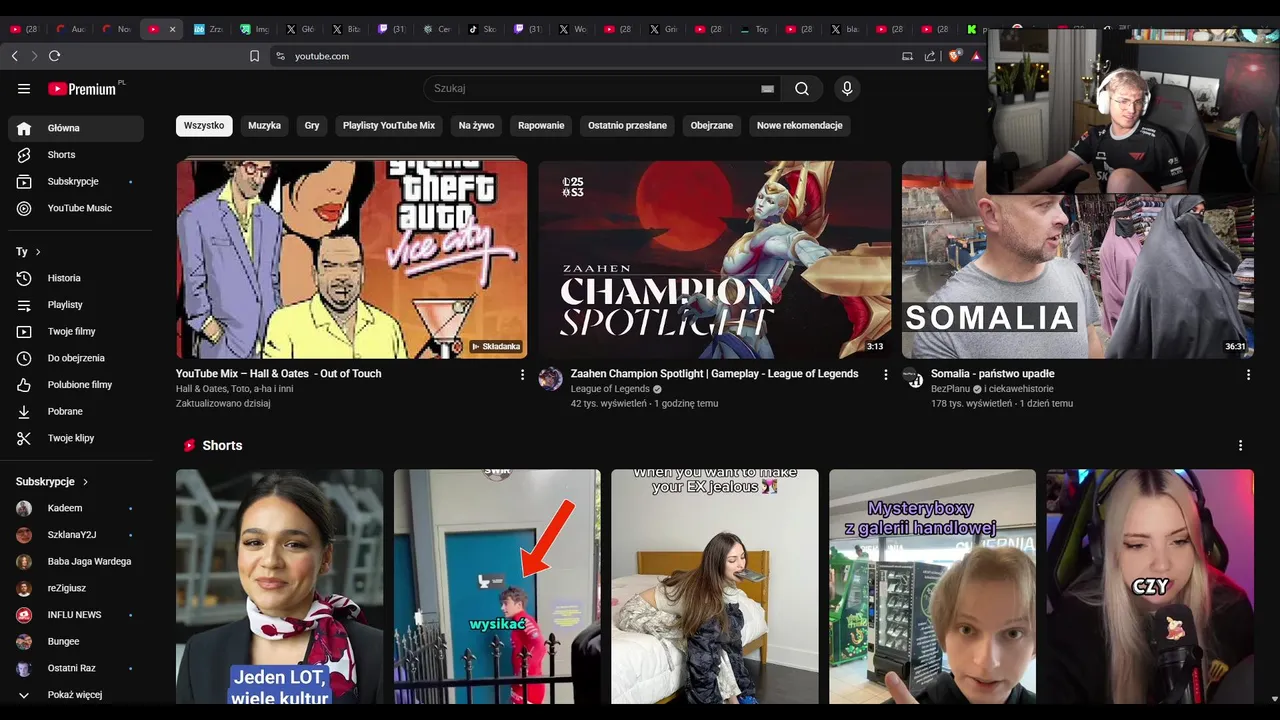The width and height of the screenshot is (1280, 720).
Task: Select the Gry filter chip
Action: click(312, 126)
